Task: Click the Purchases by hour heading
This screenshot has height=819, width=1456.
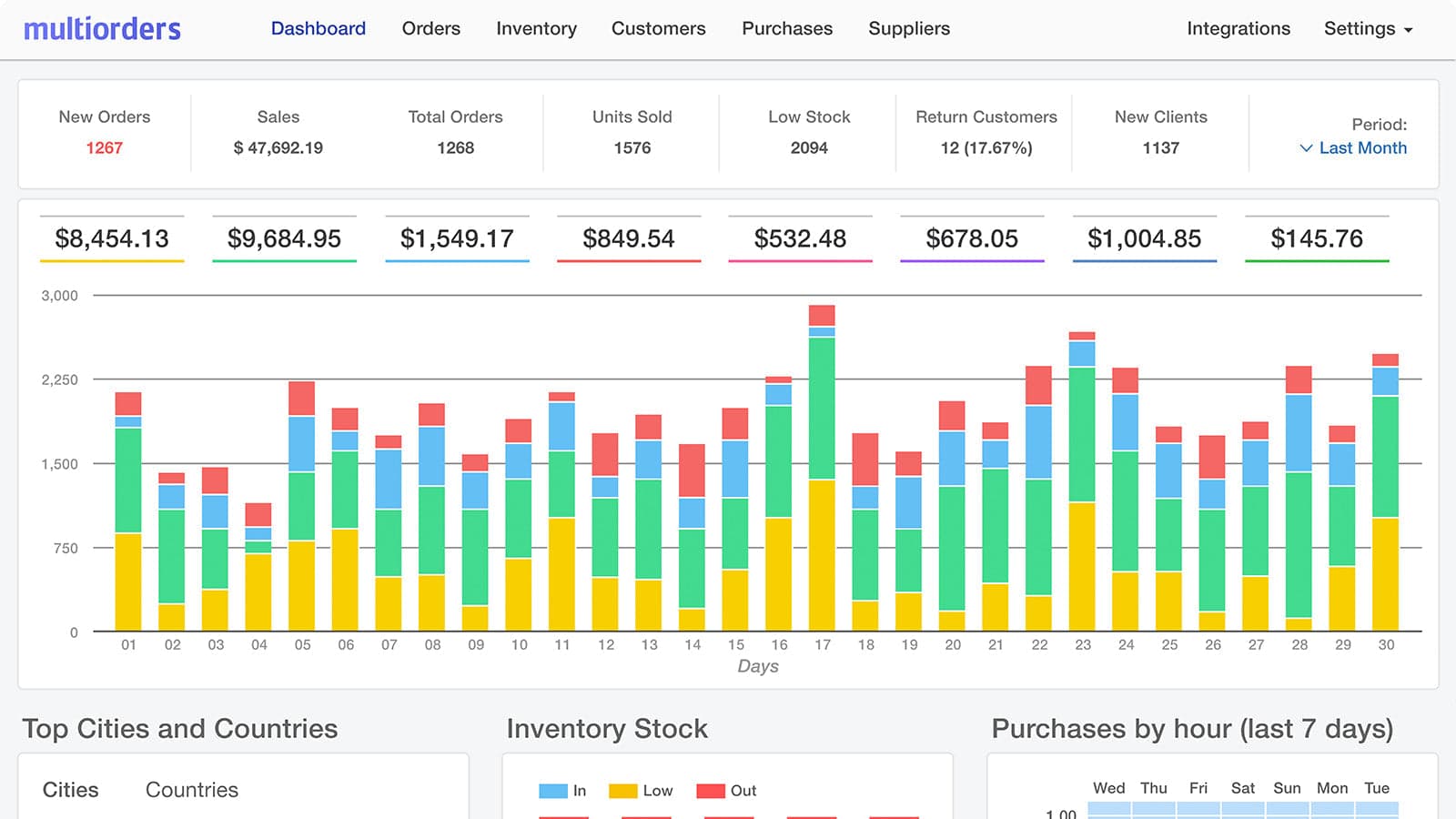Action: coord(1192,729)
